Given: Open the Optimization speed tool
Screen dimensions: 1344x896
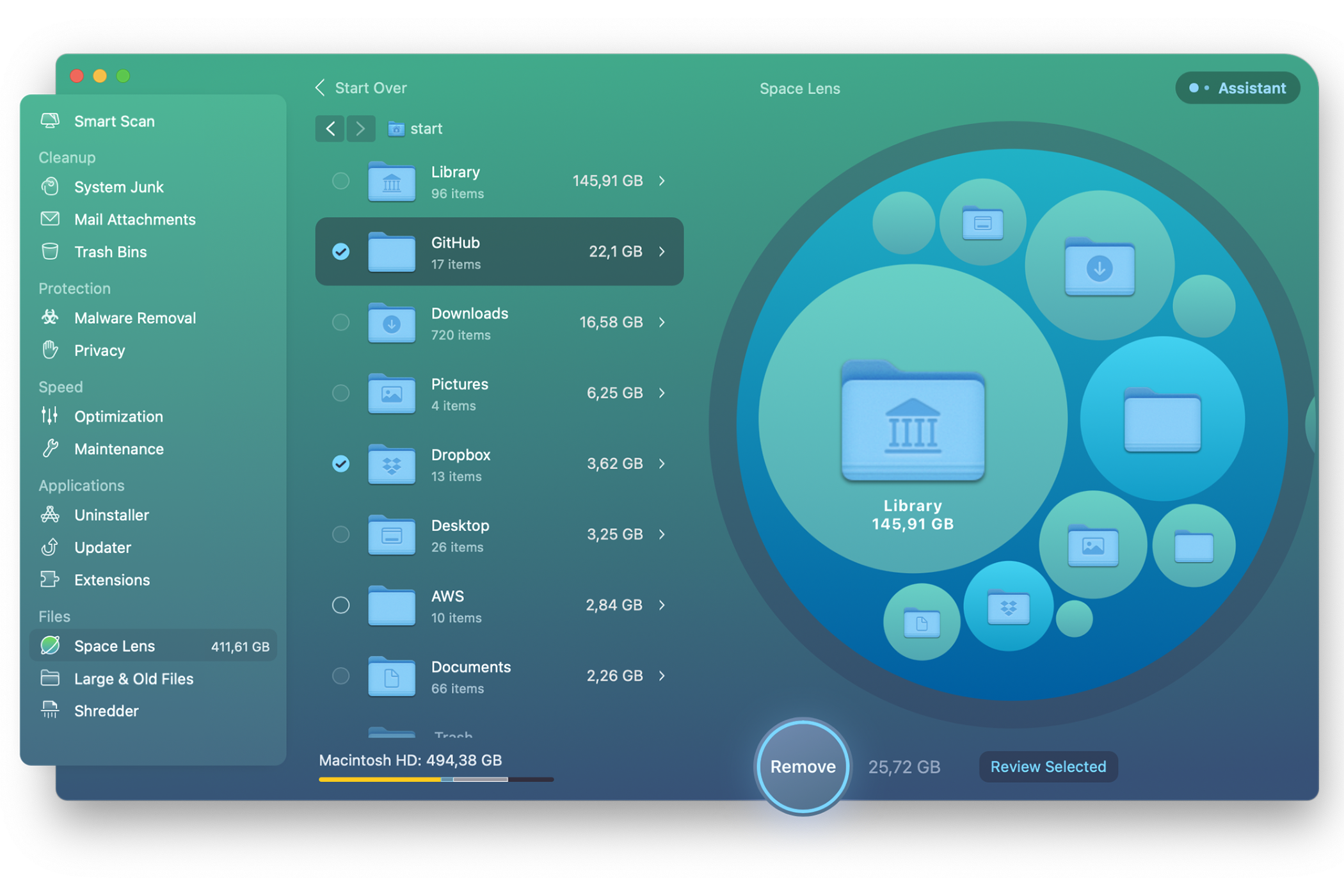Looking at the screenshot, I should point(118,416).
